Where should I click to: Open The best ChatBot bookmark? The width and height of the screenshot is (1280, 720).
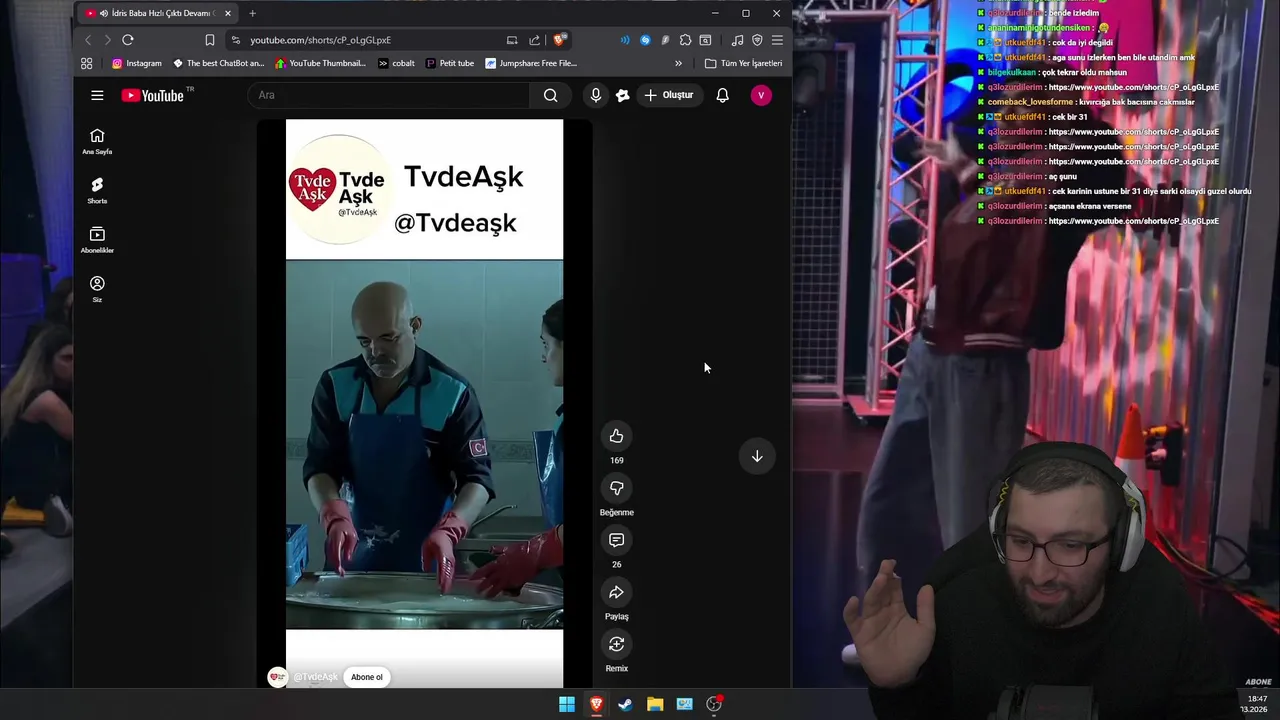219,63
